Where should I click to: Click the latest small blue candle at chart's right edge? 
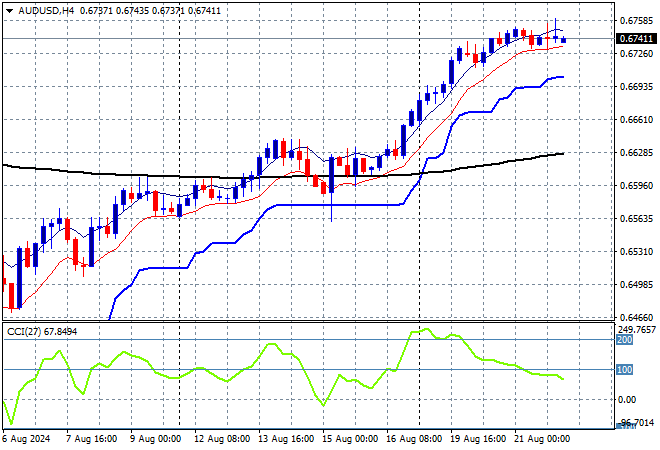pyautogui.click(x=564, y=40)
